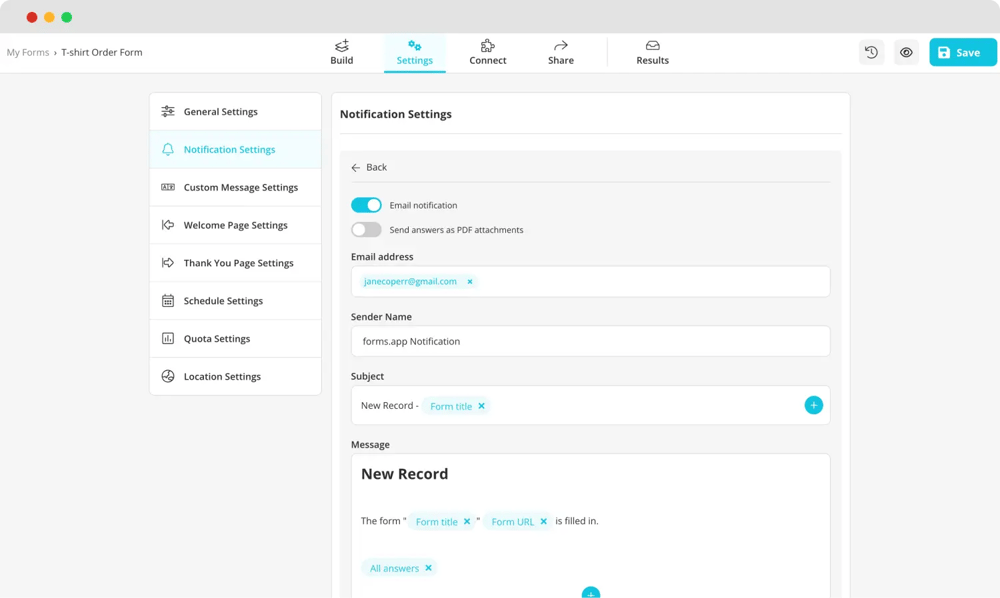Viewport: 1000px width, 598px height.
Task: Open the Results tab
Action: point(652,53)
